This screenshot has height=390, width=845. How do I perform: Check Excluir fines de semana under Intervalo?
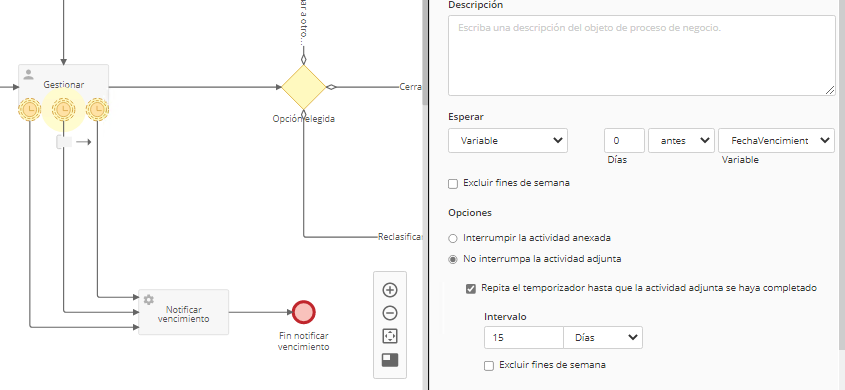tap(489, 366)
